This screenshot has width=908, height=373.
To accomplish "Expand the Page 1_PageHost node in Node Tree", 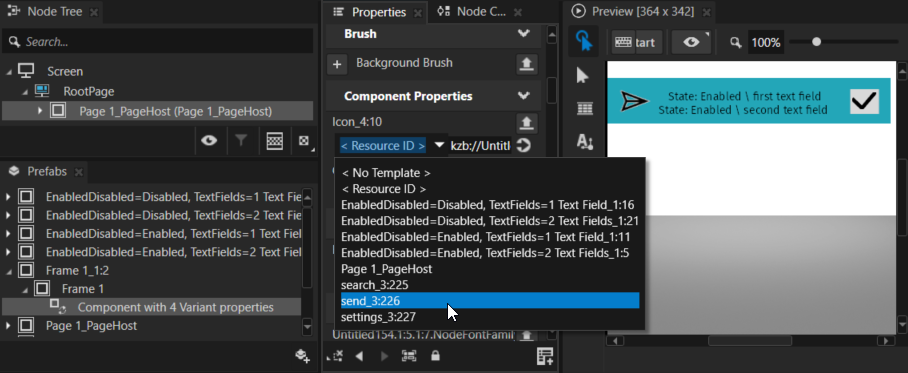I will (x=40, y=111).
